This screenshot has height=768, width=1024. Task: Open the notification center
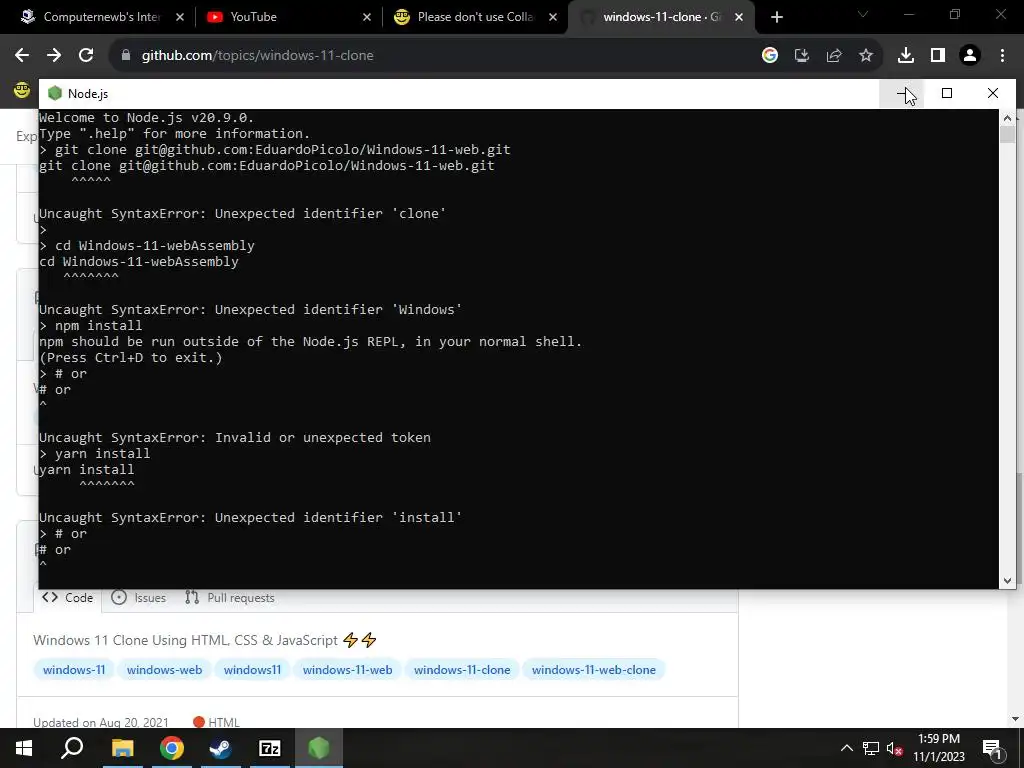click(991, 748)
